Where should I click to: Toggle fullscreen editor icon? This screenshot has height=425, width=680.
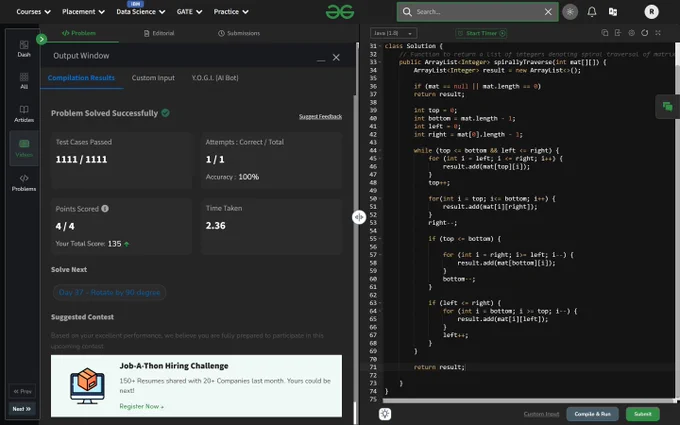658,33
